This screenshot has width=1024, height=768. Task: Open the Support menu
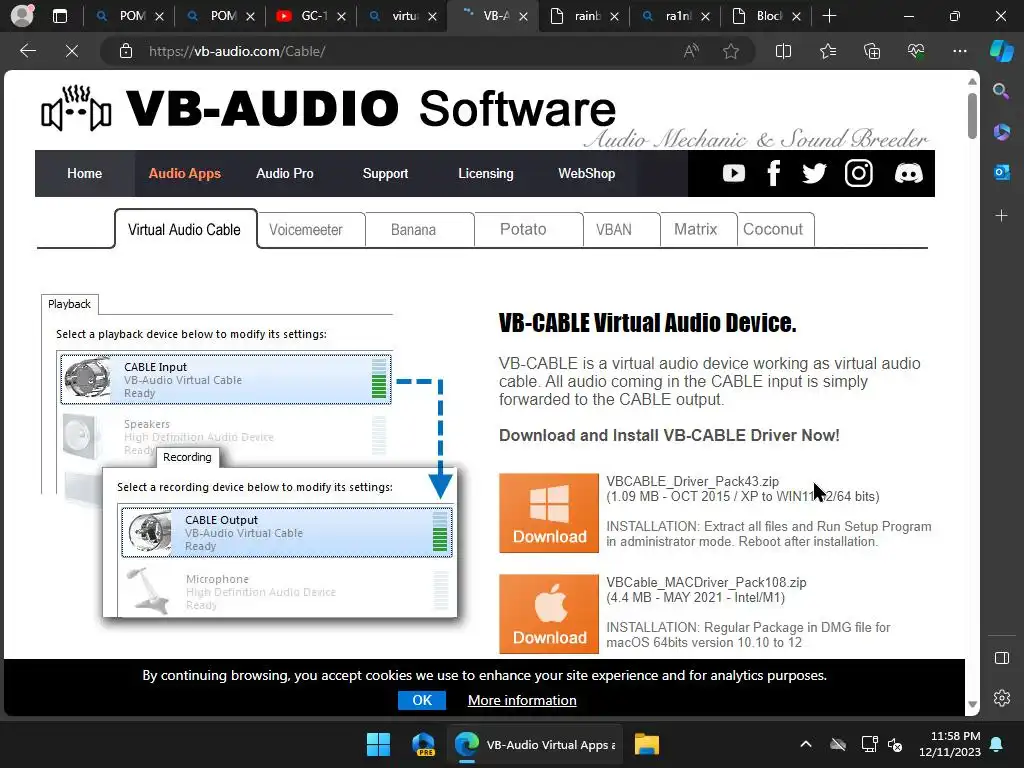point(385,174)
